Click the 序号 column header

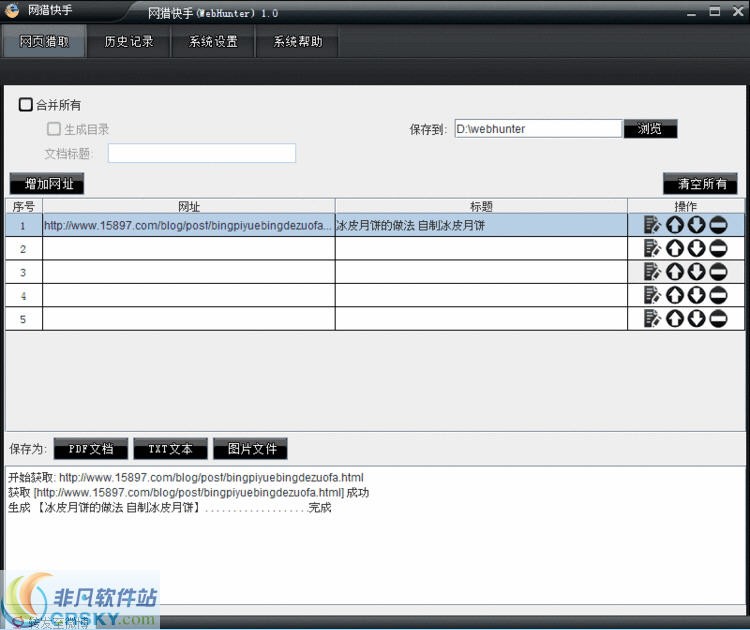click(24, 206)
